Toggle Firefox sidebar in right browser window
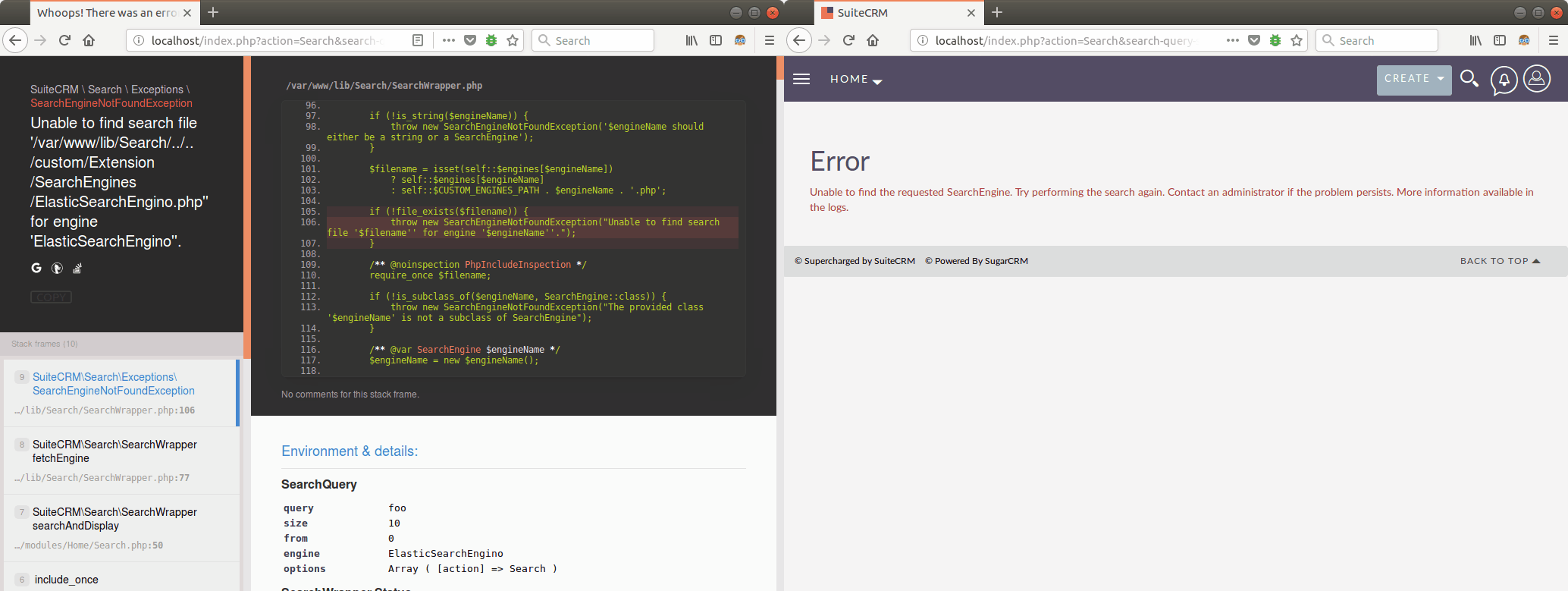This screenshot has height=591, width=1568. pyautogui.click(x=1500, y=40)
